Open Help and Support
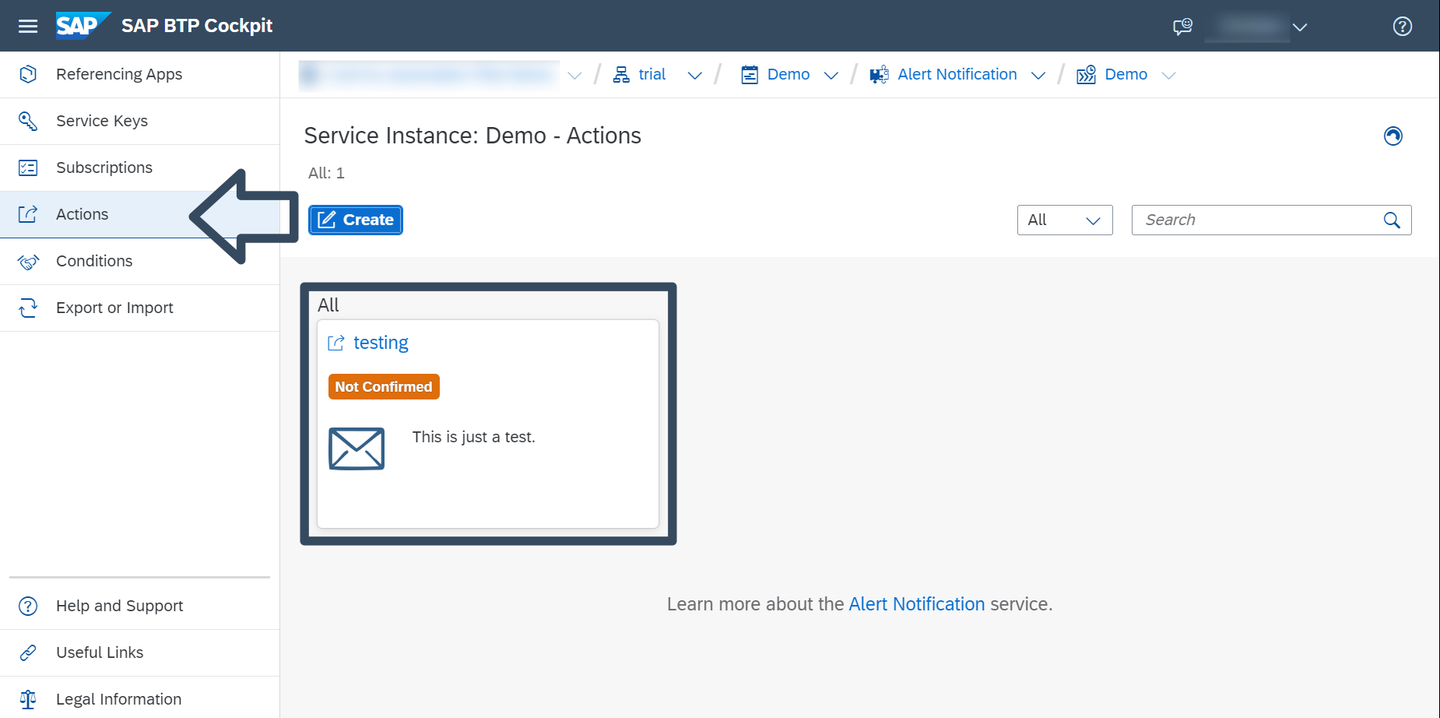Viewport: 1440px width, 718px height. (140, 606)
